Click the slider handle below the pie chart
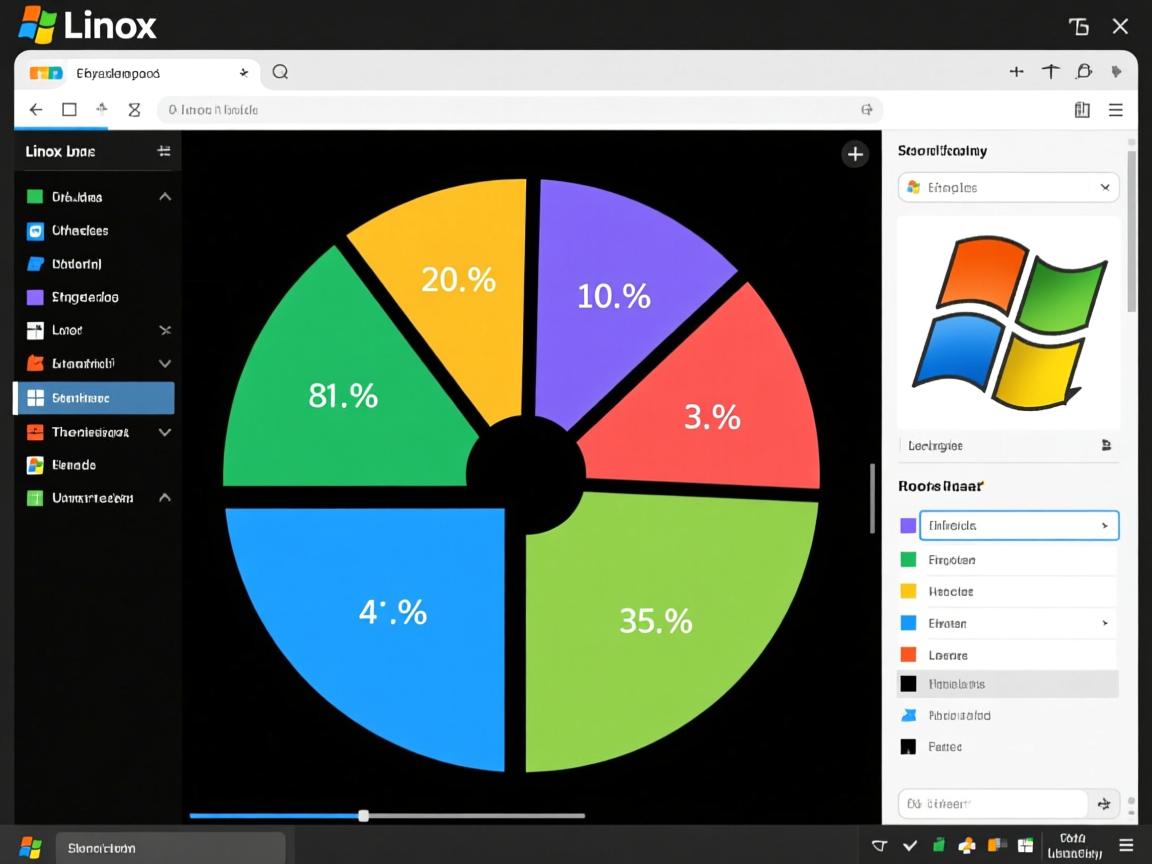1152x864 pixels. [x=363, y=816]
